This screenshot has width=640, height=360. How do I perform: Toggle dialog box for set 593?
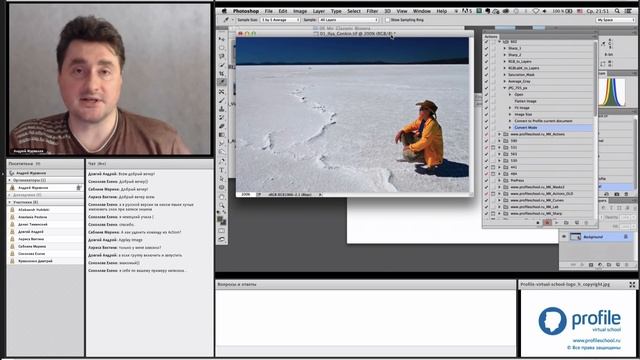click(493, 154)
